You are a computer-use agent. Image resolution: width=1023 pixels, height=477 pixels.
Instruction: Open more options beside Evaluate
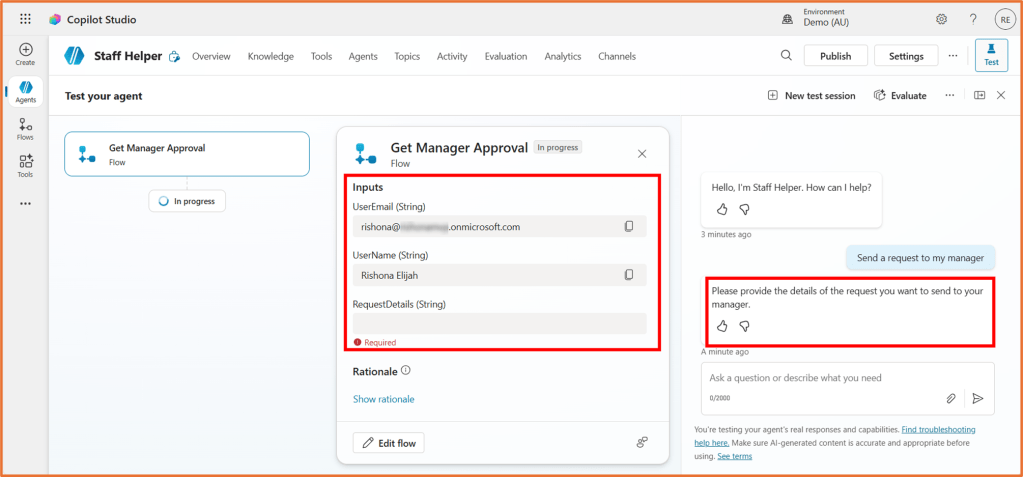pyautogui.click(x=950, y=95)
